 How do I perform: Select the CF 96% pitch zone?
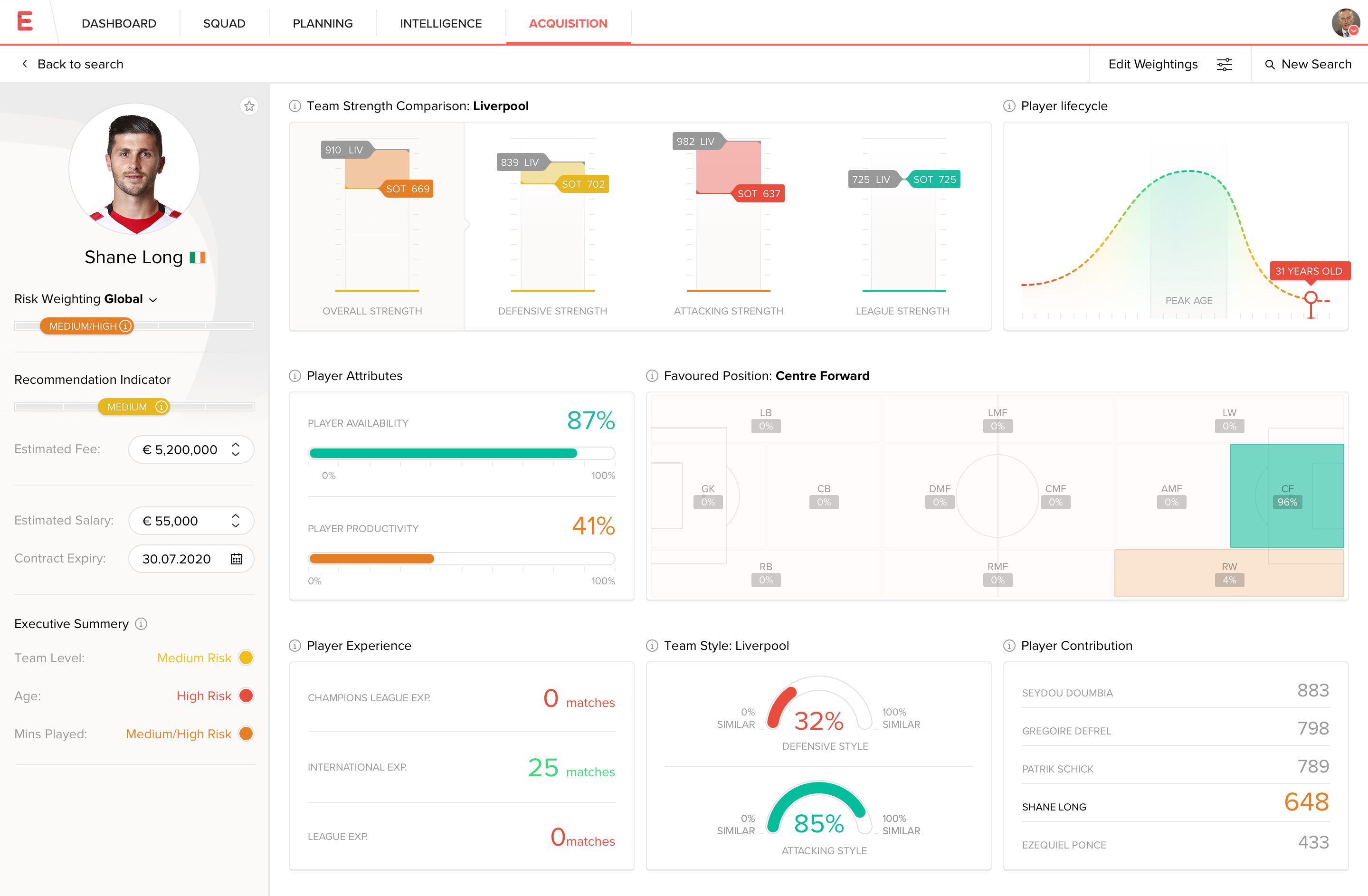1287,496
